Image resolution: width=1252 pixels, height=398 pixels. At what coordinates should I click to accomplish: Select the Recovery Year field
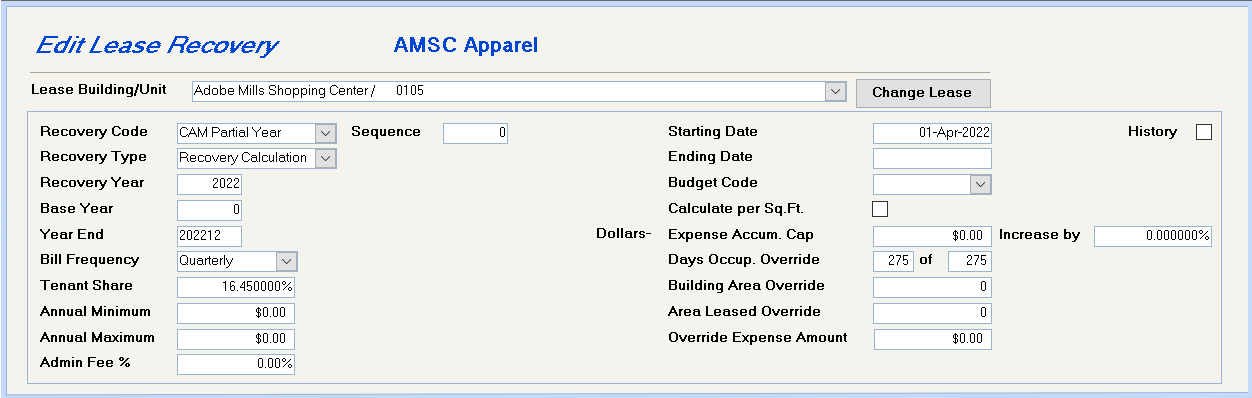(210, 184)
